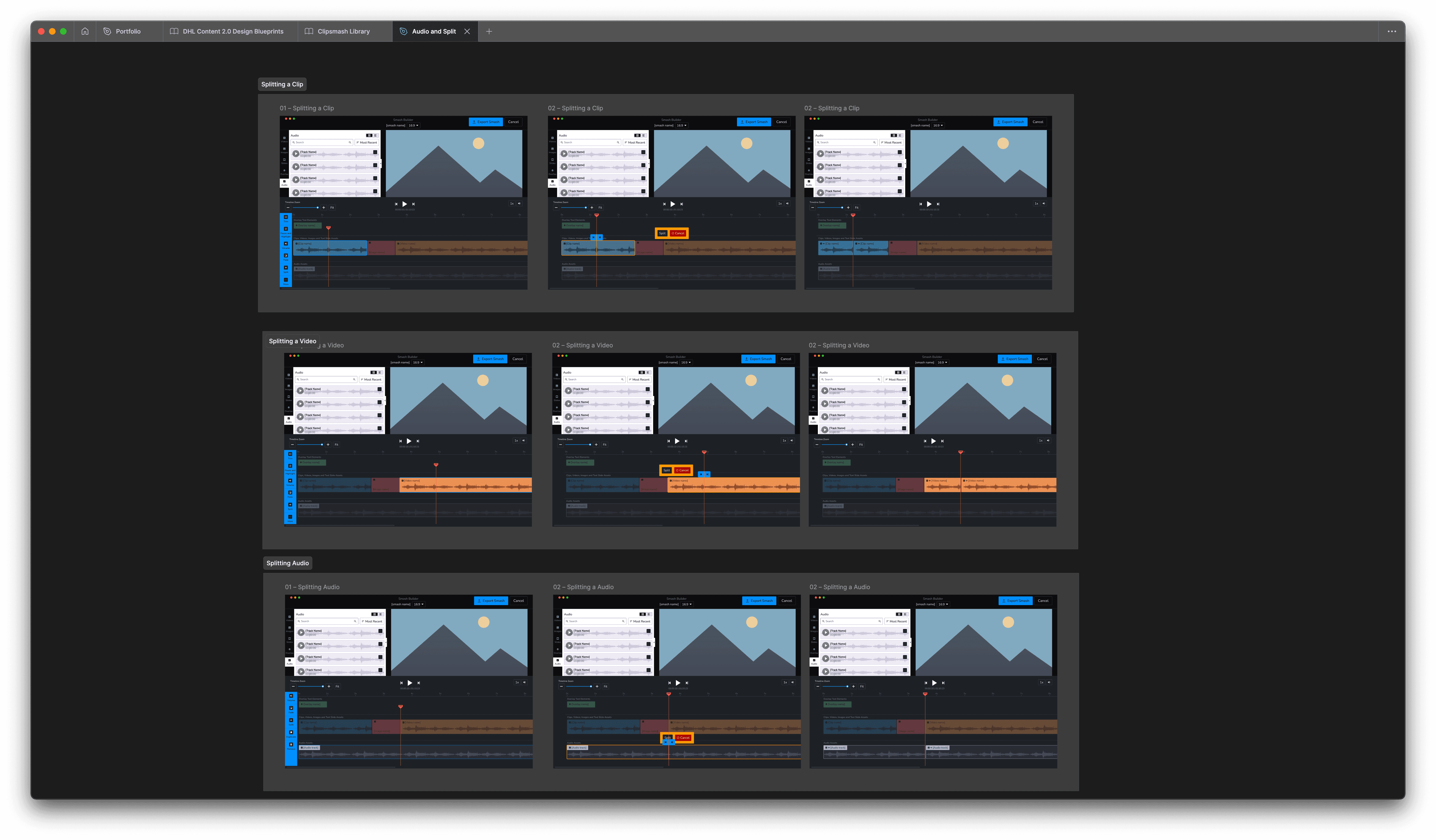Viewport: 1436px width, 840px height.
Task: Click Search field in 01 – Splitting a Clip frame
Action: (322, 142)
